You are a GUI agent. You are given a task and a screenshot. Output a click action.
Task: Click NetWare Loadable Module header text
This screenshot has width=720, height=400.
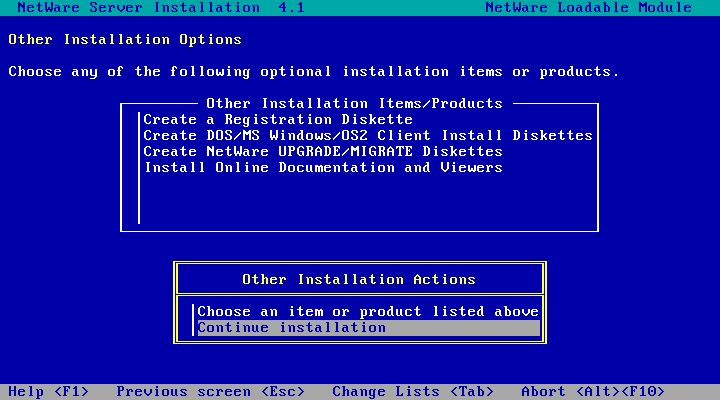coord(588,8)
